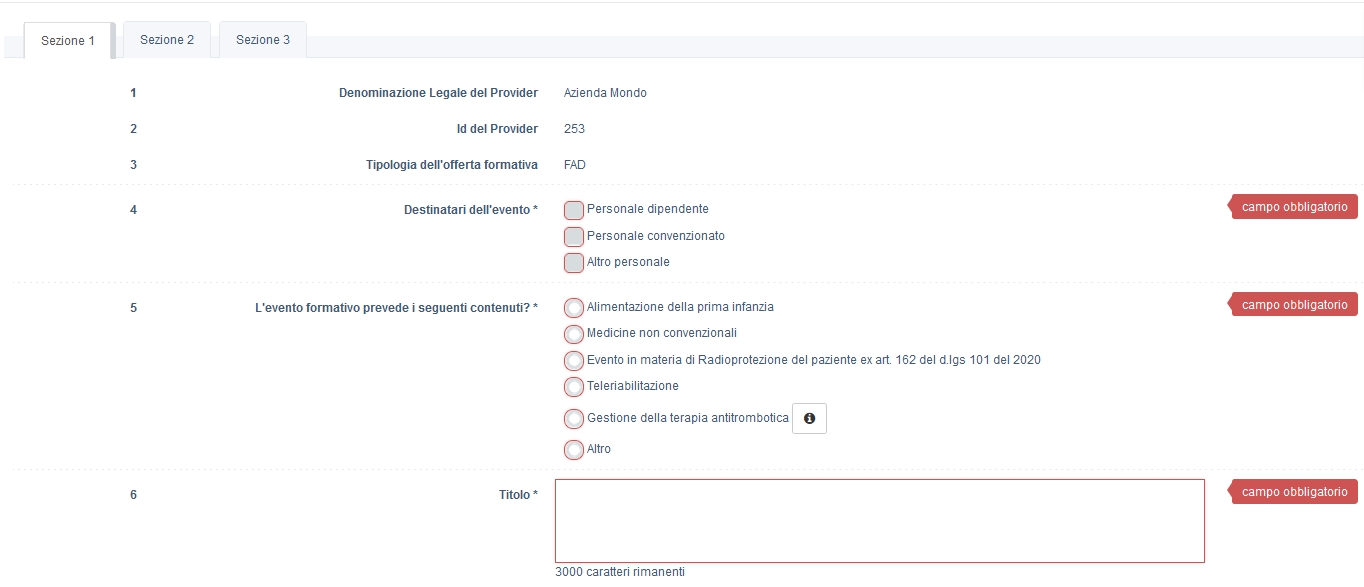Focus the Titolo text area
1364x587 pixels.
pos(880,521)
